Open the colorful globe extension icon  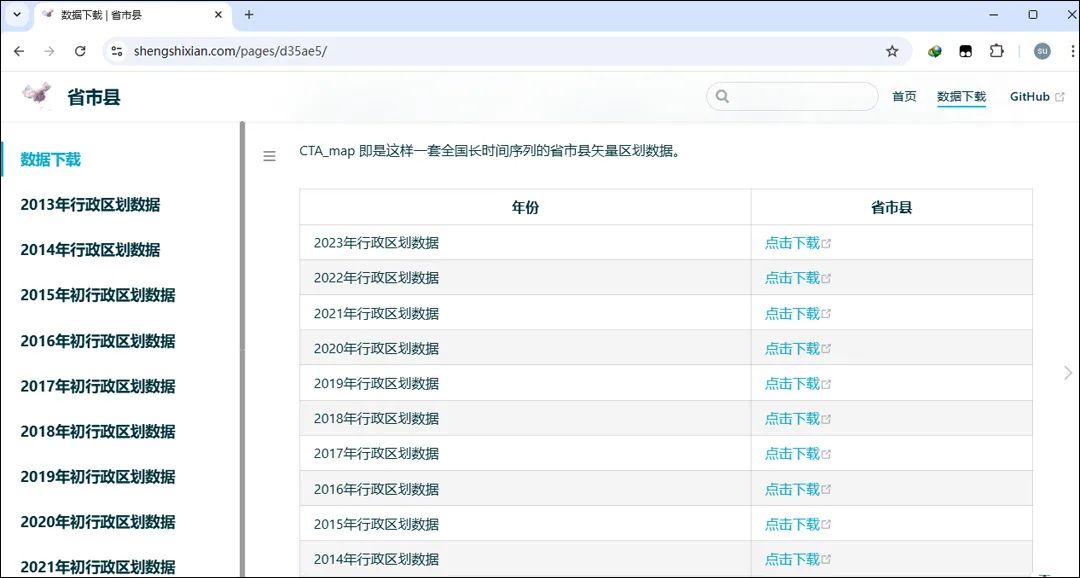coord(935,51)
